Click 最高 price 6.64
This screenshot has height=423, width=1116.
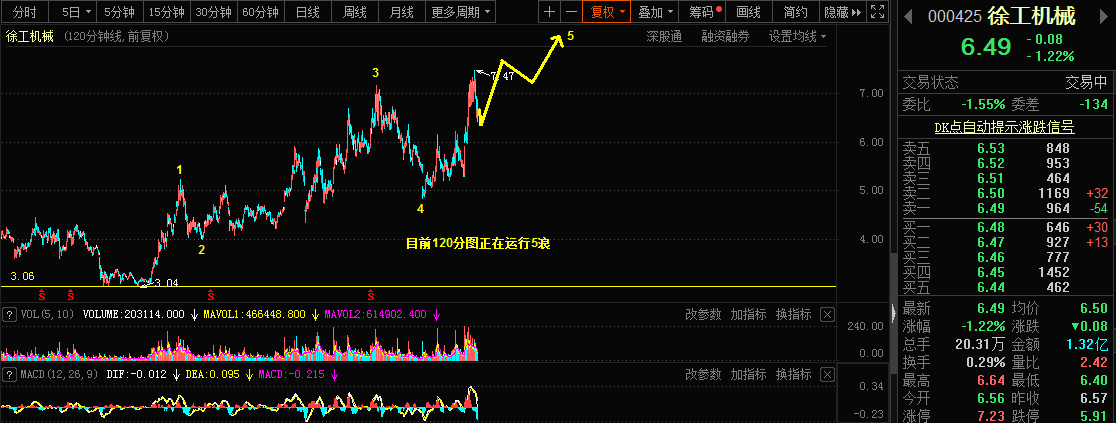coord(991,380)
